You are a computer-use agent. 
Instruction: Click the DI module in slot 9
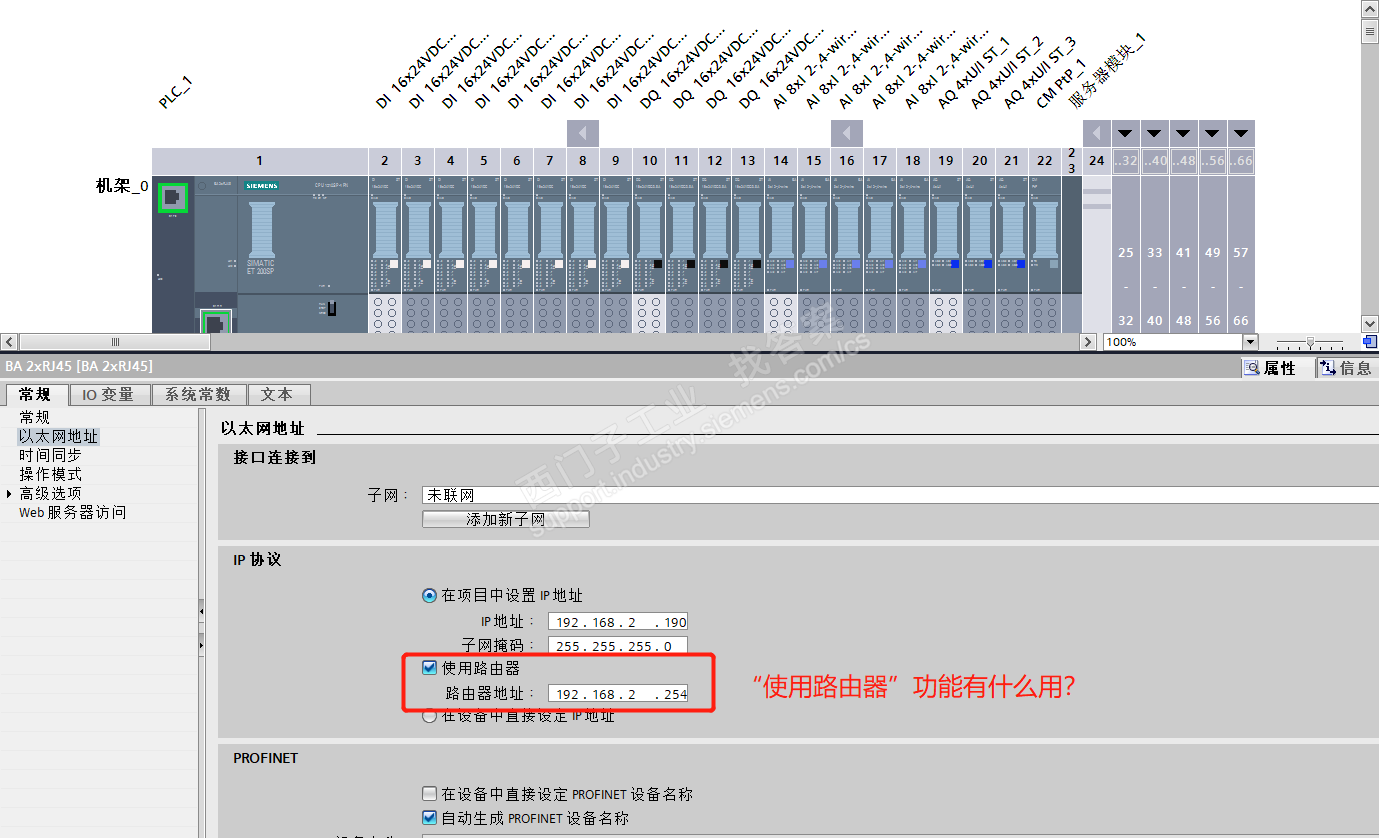tap(615, 254)
